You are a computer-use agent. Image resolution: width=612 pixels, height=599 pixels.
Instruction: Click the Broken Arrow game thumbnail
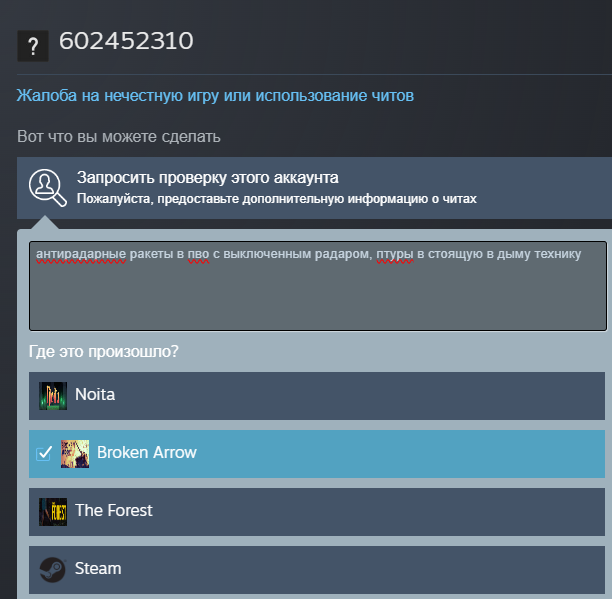point(75,454)
